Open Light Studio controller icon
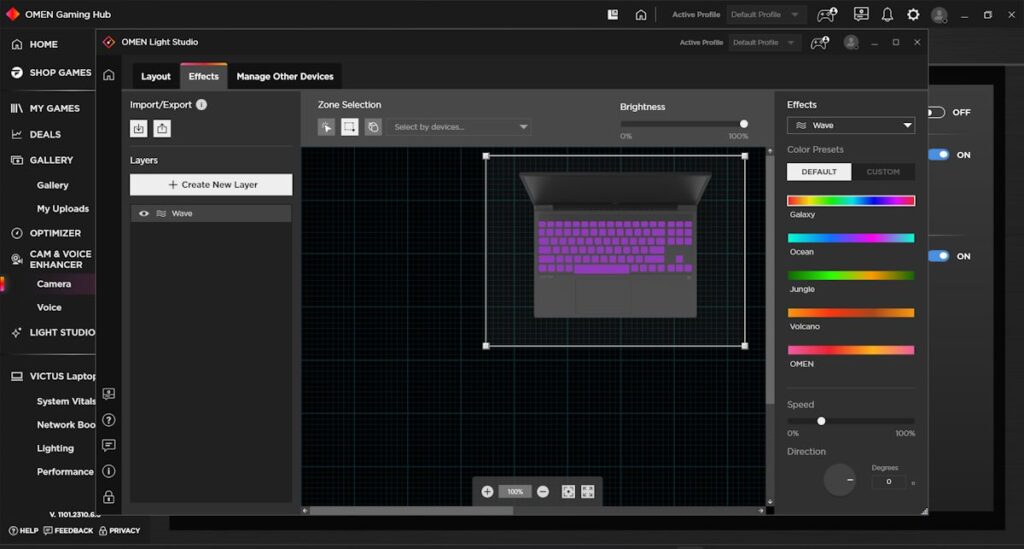 [820, 42]
